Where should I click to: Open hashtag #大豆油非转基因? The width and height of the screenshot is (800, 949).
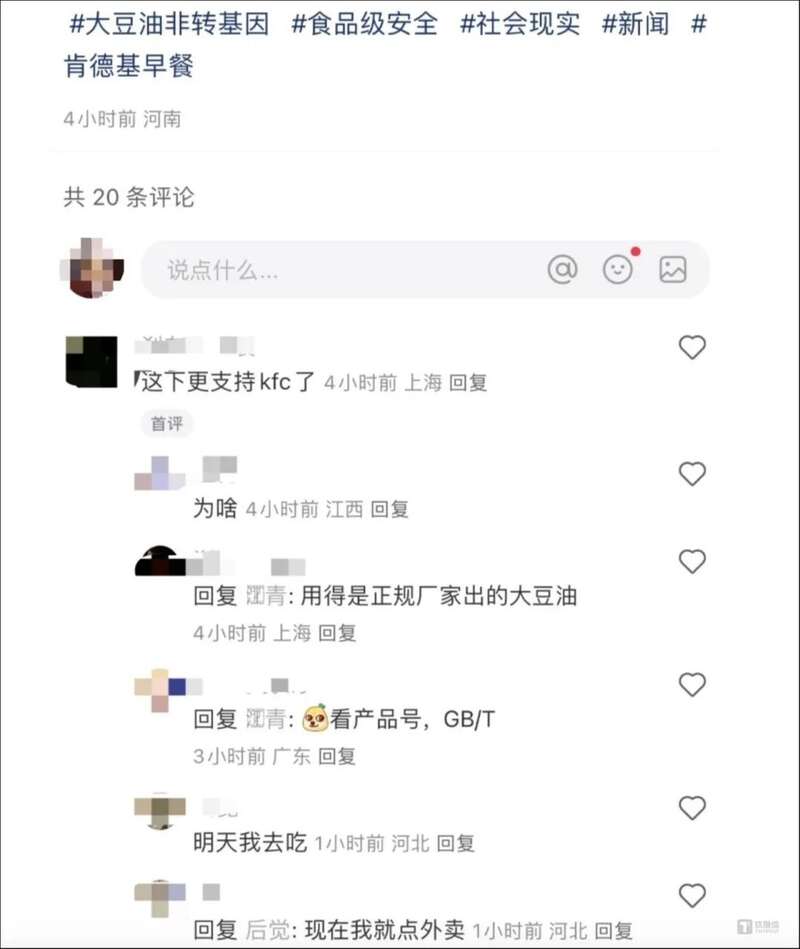pyautogui.click(x=169, y=24)
